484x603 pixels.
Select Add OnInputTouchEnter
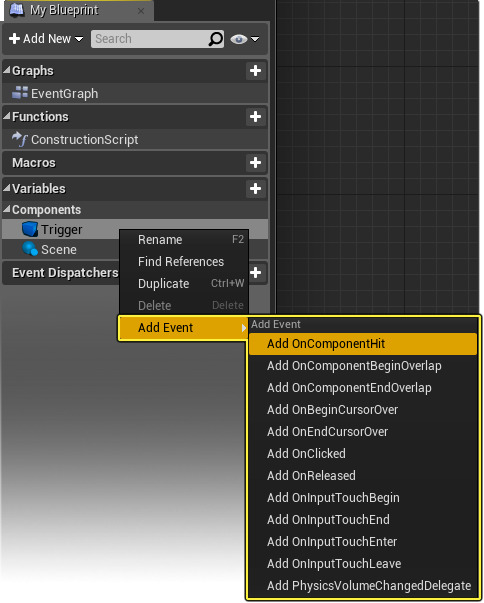(363, 541)
